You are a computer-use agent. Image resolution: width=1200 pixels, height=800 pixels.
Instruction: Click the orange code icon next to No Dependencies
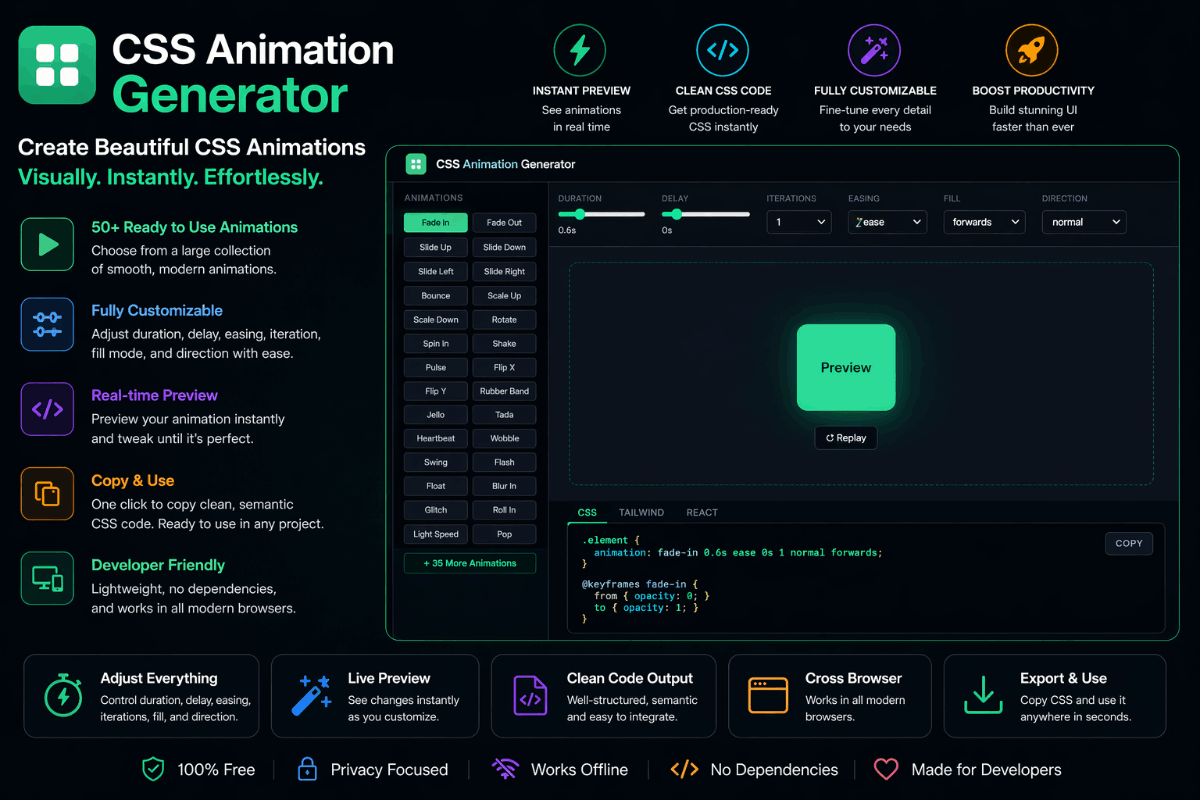684,769
